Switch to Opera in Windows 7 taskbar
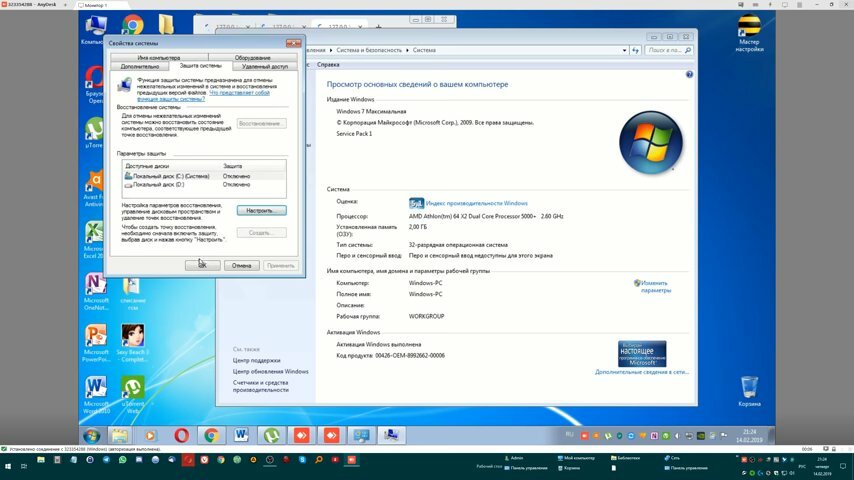Viewport: 854px width, 480px height. pyautogui.click(x=181, y=435)
